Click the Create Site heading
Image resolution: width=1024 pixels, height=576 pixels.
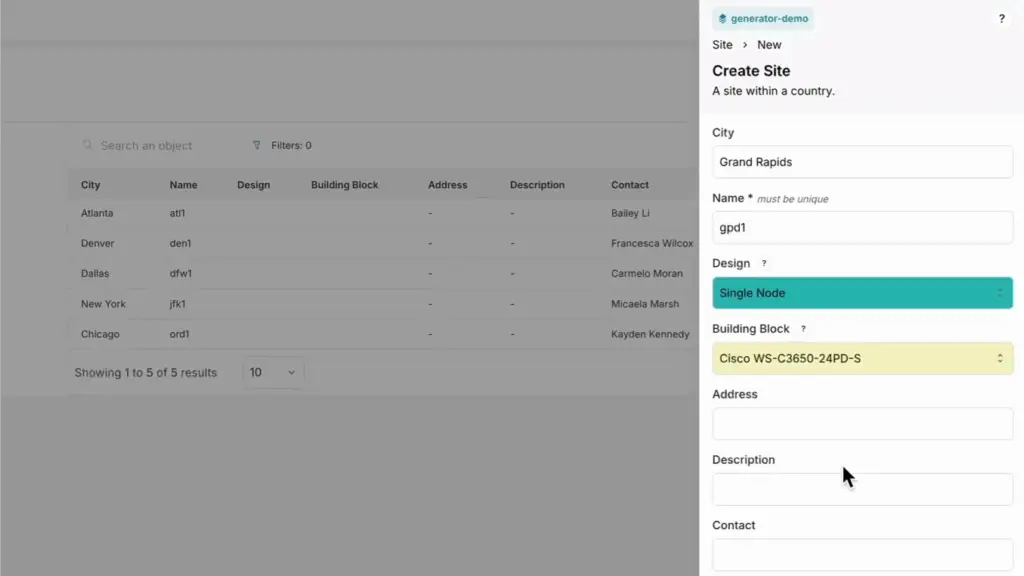pyautogui.click(x=751, y=71)
